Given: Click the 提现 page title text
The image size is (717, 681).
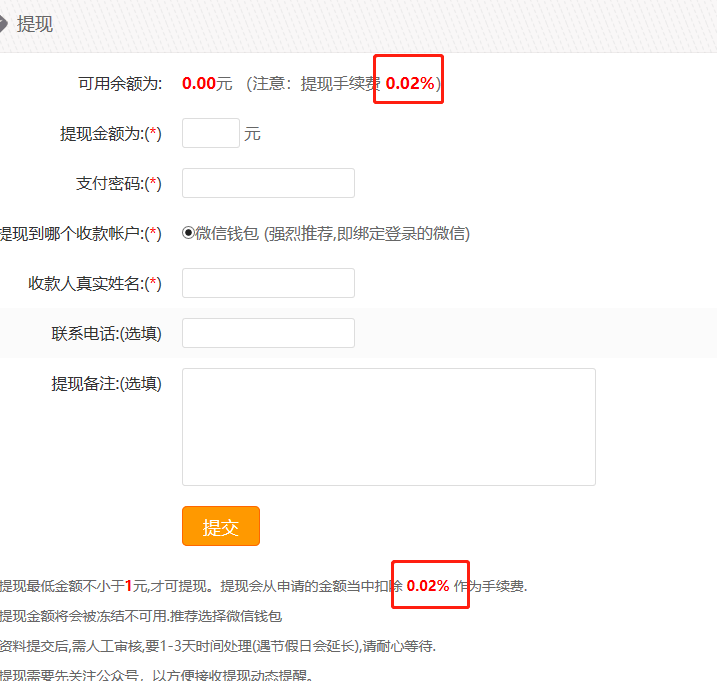Looking at the screenshot, I should (35, 24).
